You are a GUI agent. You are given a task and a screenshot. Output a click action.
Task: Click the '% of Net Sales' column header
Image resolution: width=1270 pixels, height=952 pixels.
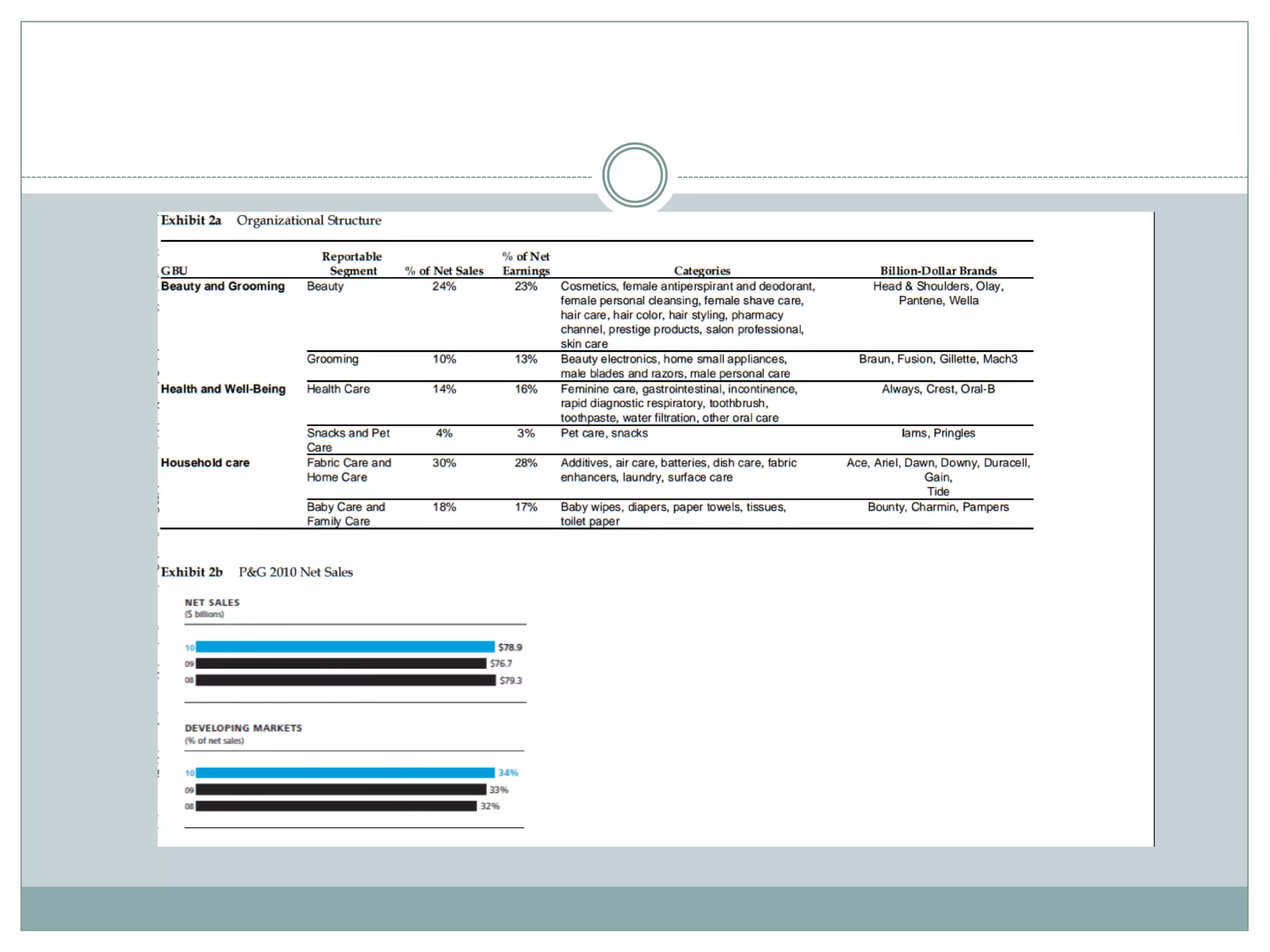pyautogui.click(x=444, y=271)
